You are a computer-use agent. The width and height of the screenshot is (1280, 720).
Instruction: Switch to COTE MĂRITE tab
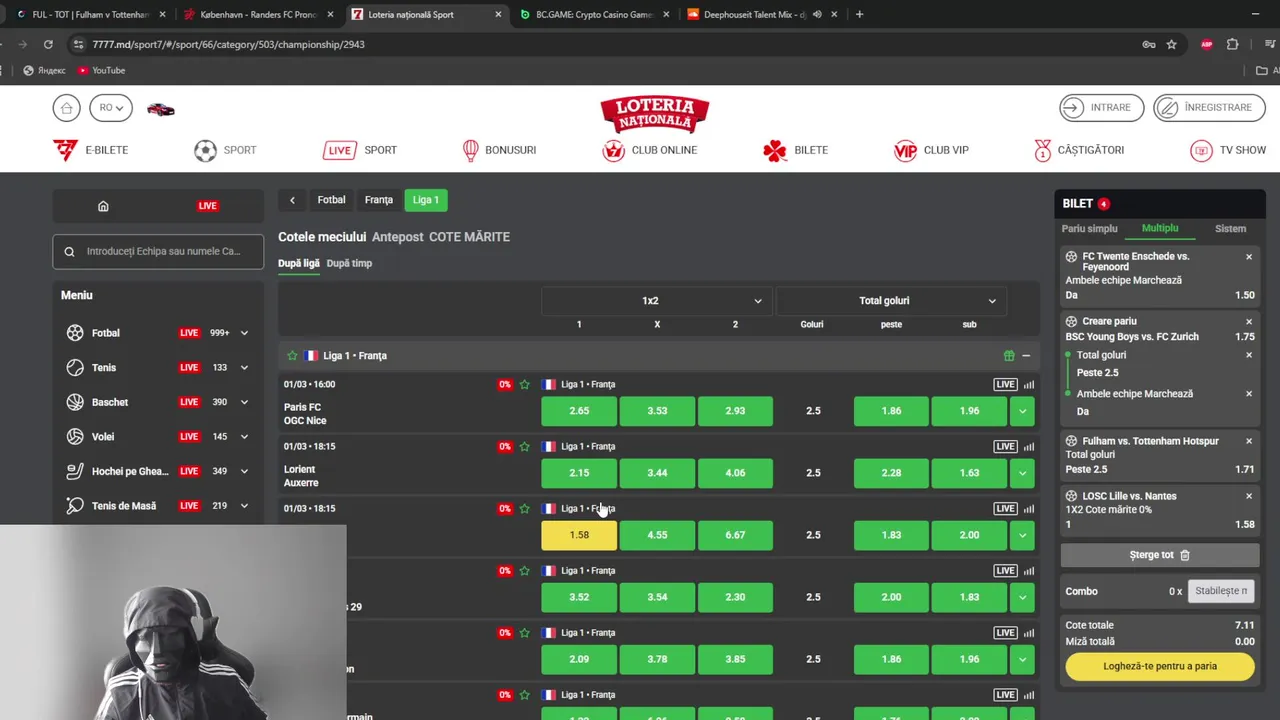pos(469,237)
